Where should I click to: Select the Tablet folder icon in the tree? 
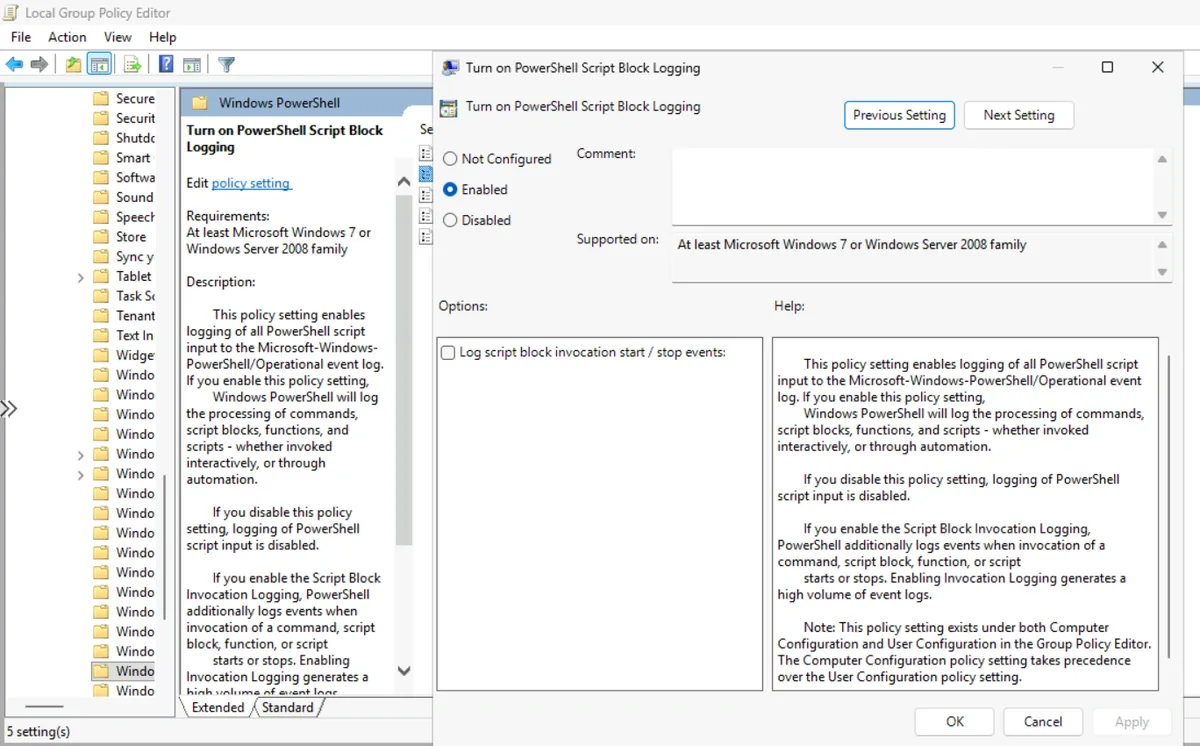coord(100,276)
